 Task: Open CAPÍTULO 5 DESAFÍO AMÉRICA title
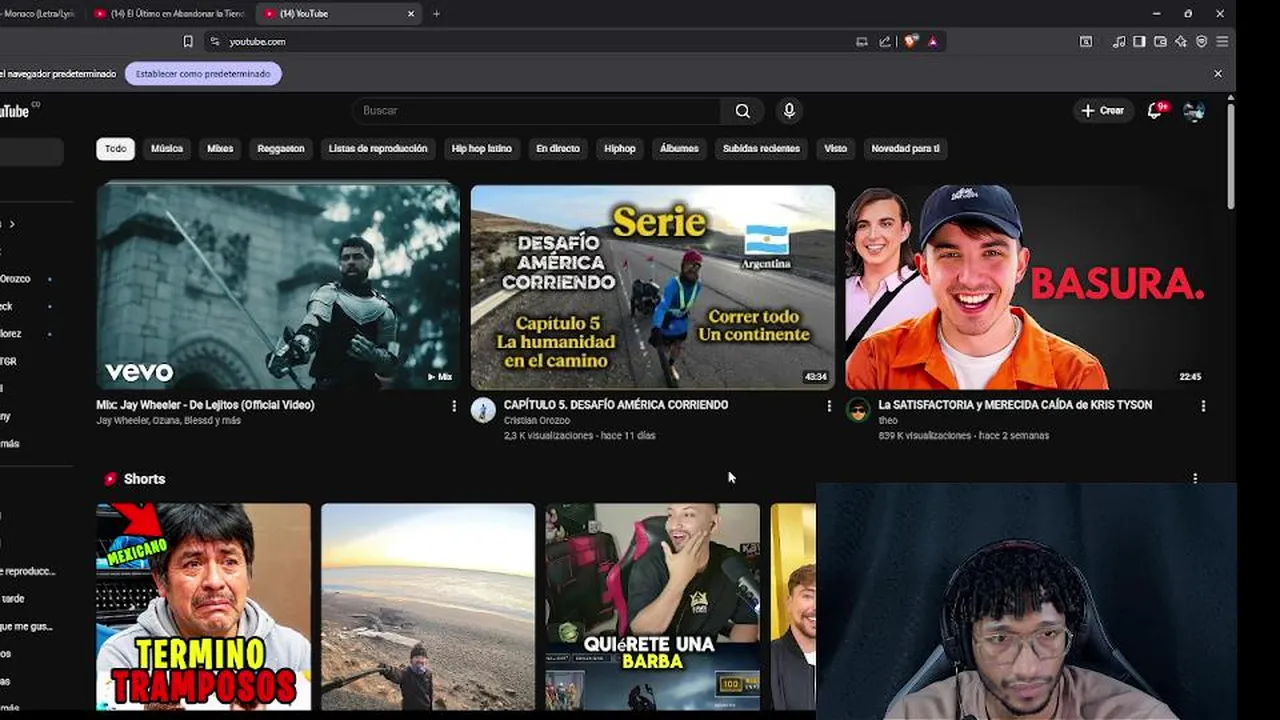[x=616, y=405]
